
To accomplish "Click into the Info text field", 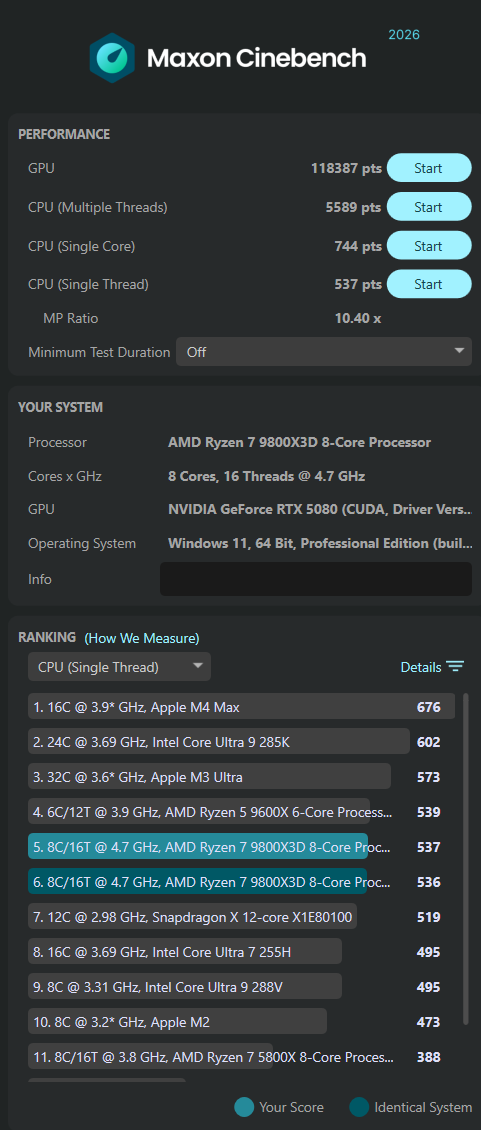I will tap(316, 579).
